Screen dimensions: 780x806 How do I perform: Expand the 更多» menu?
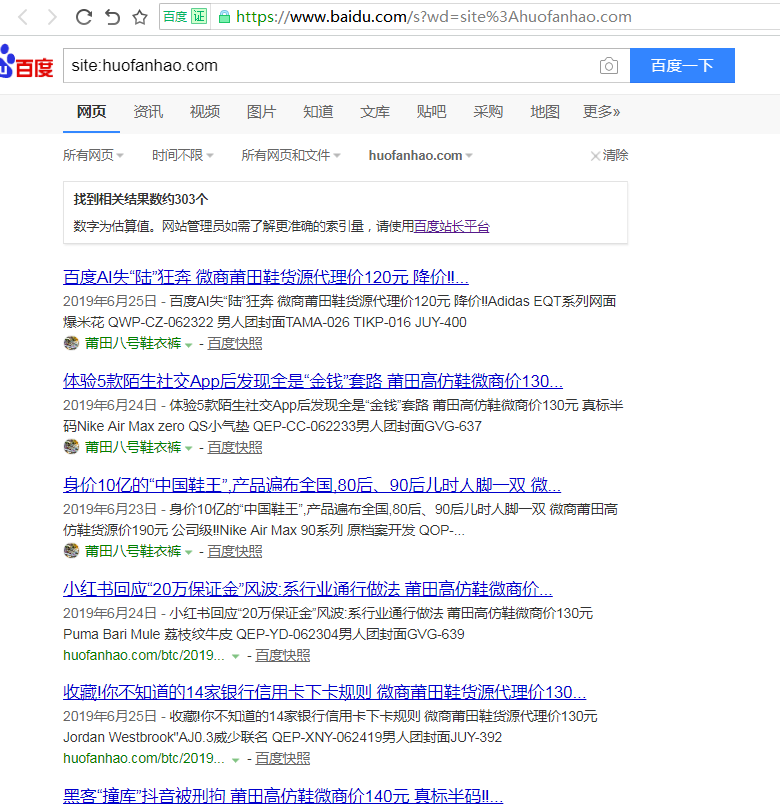[x=601, y=112]
